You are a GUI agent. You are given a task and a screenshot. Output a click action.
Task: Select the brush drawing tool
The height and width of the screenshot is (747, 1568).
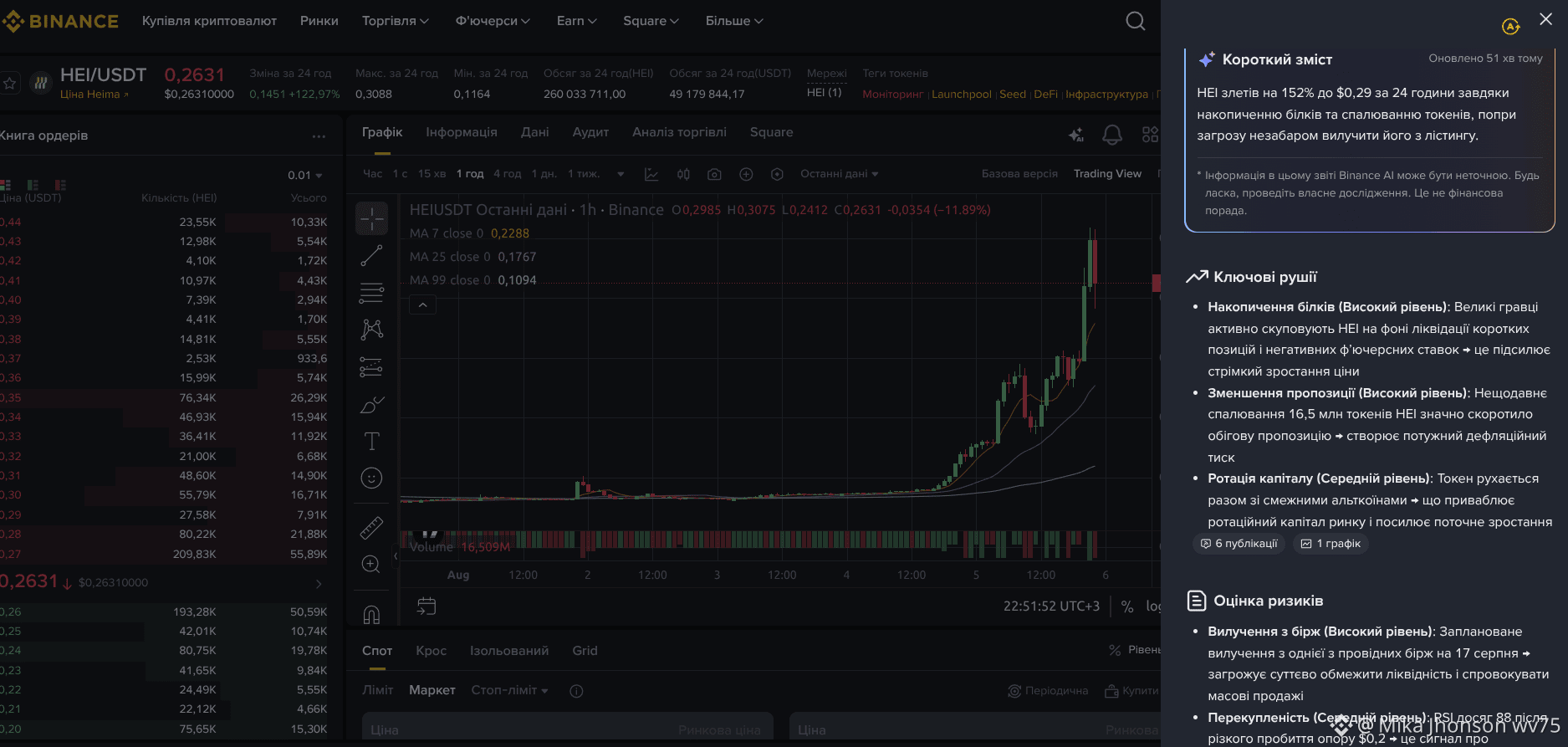click(x=371, y=405)
